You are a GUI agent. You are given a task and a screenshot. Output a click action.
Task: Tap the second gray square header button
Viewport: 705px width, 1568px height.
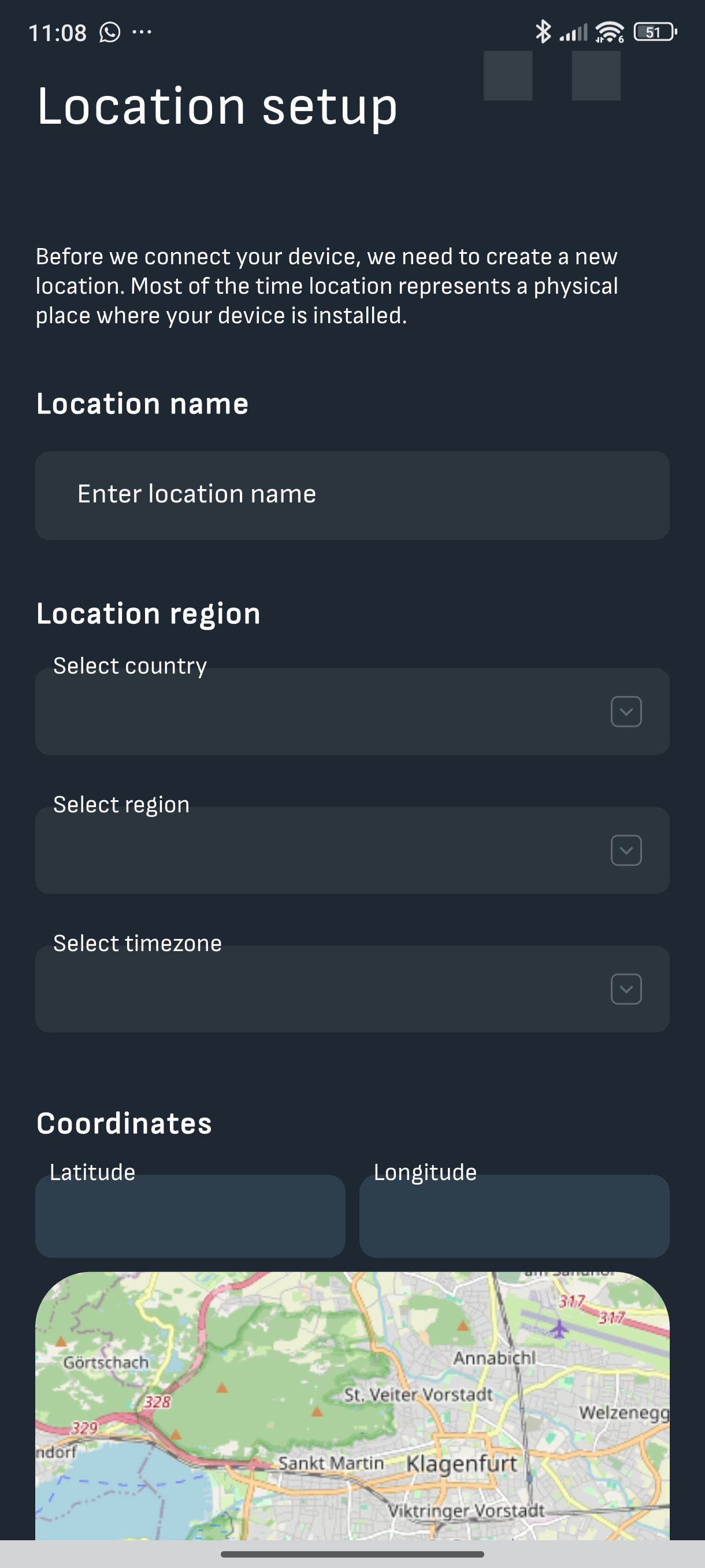596,76
